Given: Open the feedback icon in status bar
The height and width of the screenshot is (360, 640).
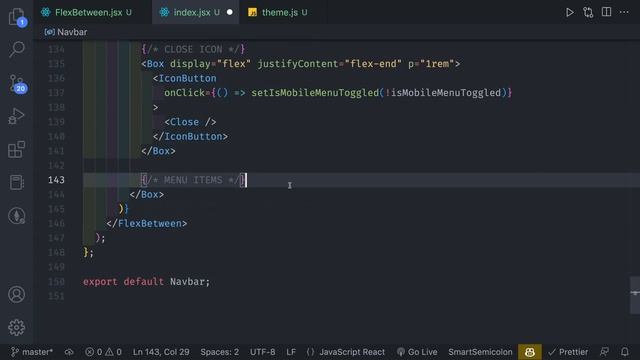Looking at the screenshot, I should click(604, 352).
